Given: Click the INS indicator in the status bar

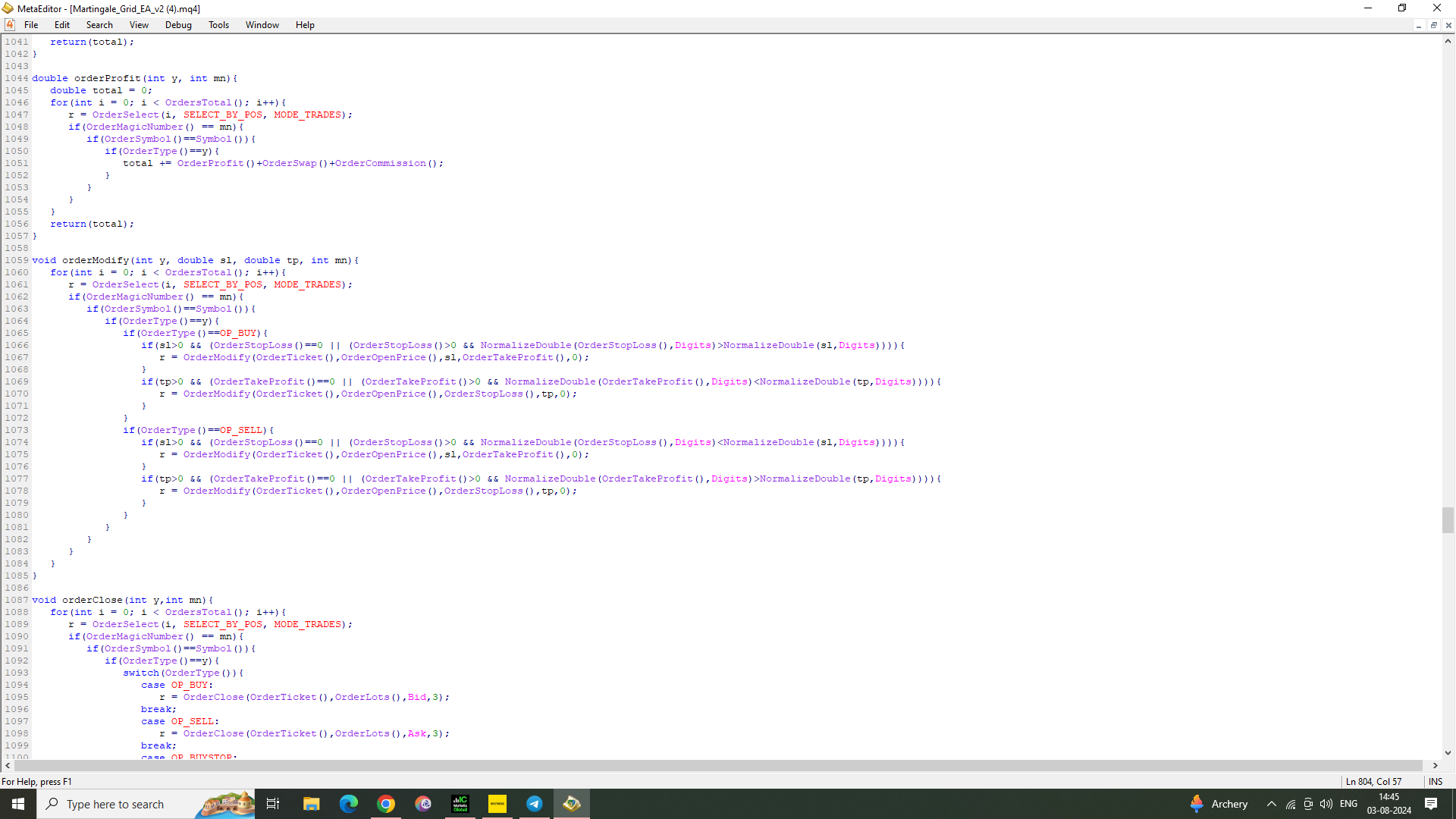Looking at the screenshot, I should click(1436, 782).
